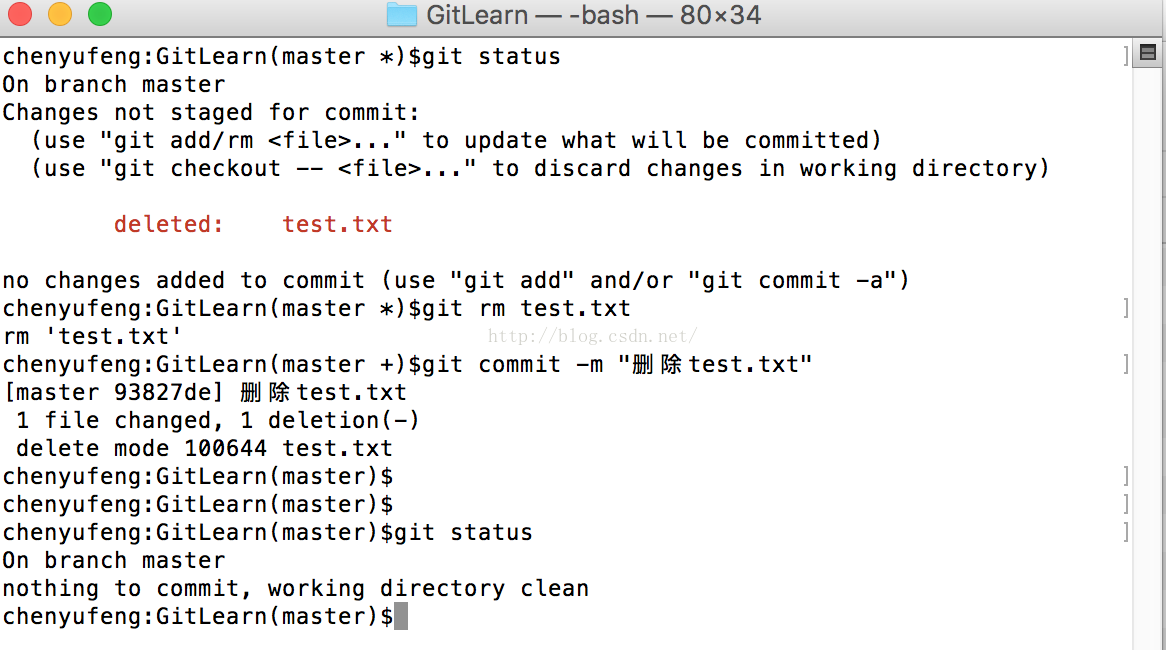The image size is (1166, 650).
Task: Click the blog.csdn.net watermark URL
Action: (592, 336)
